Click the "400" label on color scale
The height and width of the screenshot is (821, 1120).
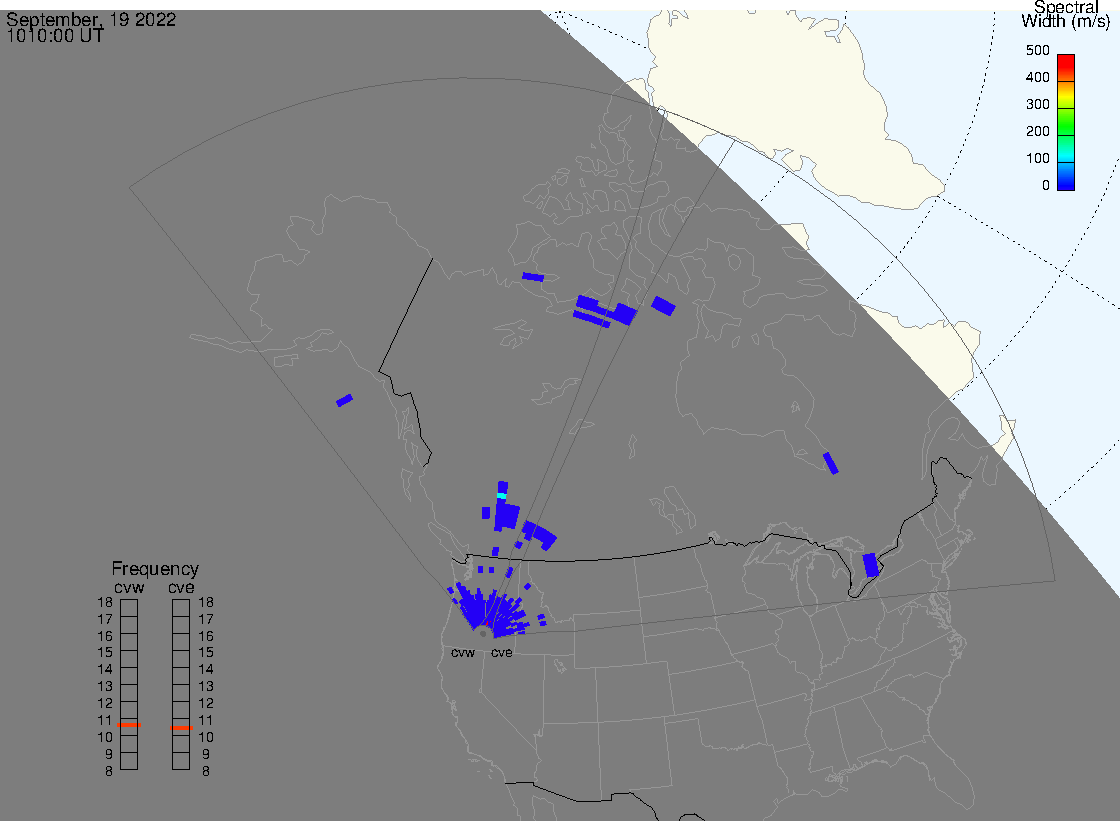click(x=1037, y=77)
